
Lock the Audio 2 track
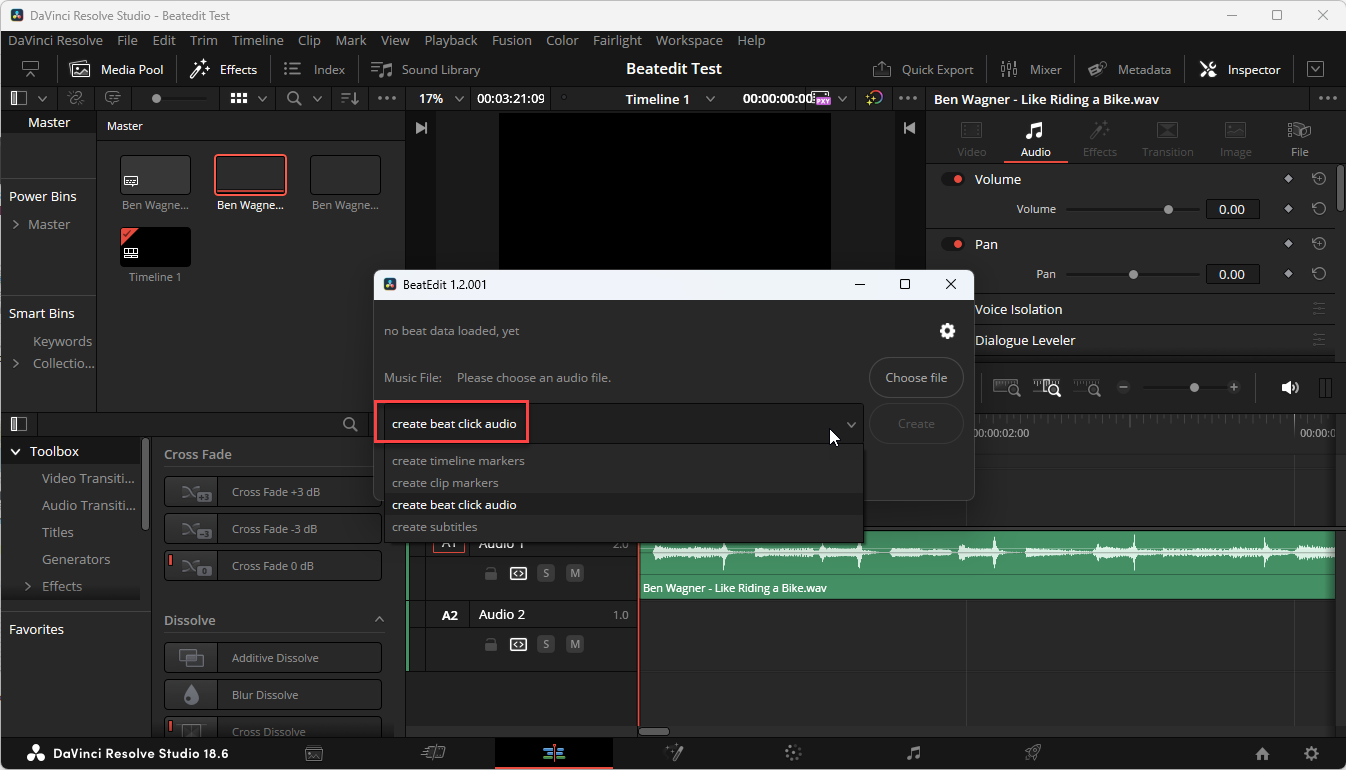click(490, 644)
